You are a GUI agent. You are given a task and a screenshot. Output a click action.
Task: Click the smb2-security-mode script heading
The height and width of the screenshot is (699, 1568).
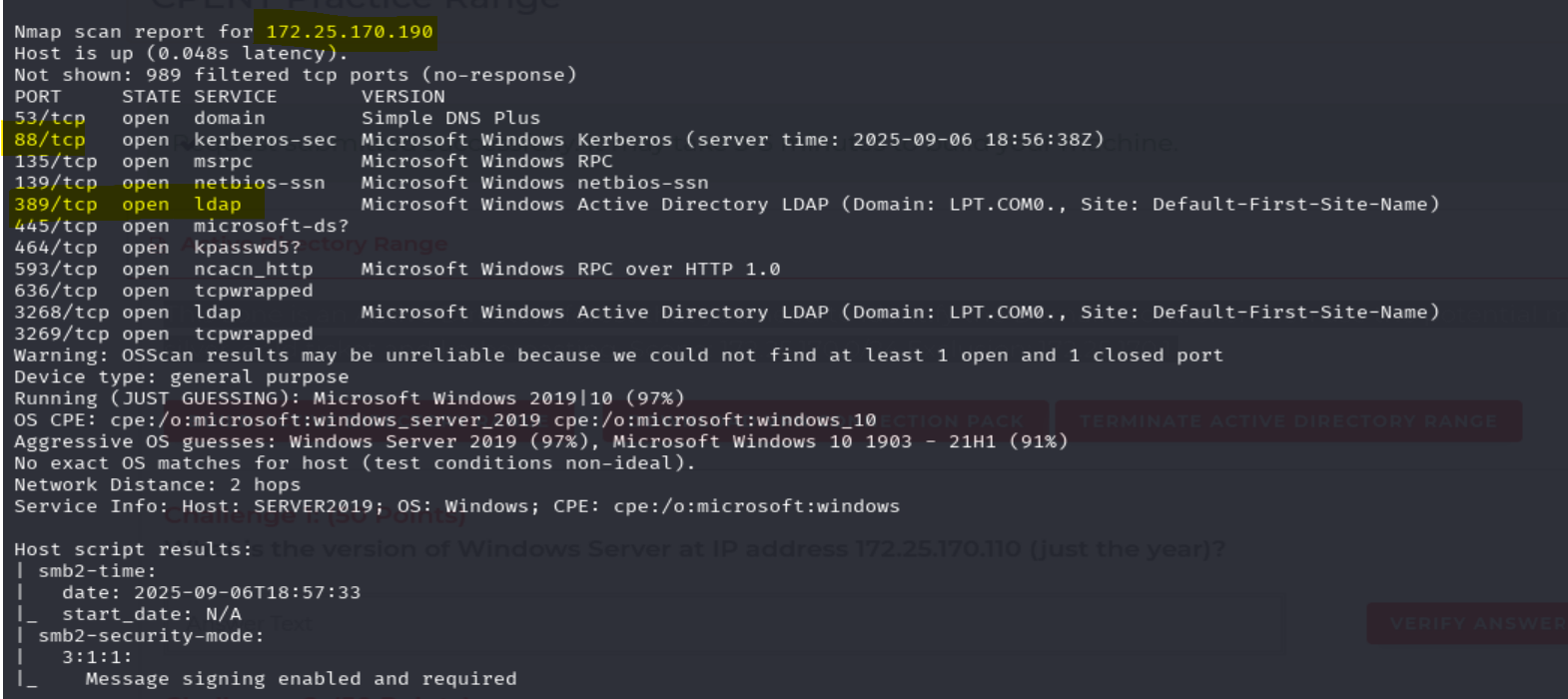[151, 636]
